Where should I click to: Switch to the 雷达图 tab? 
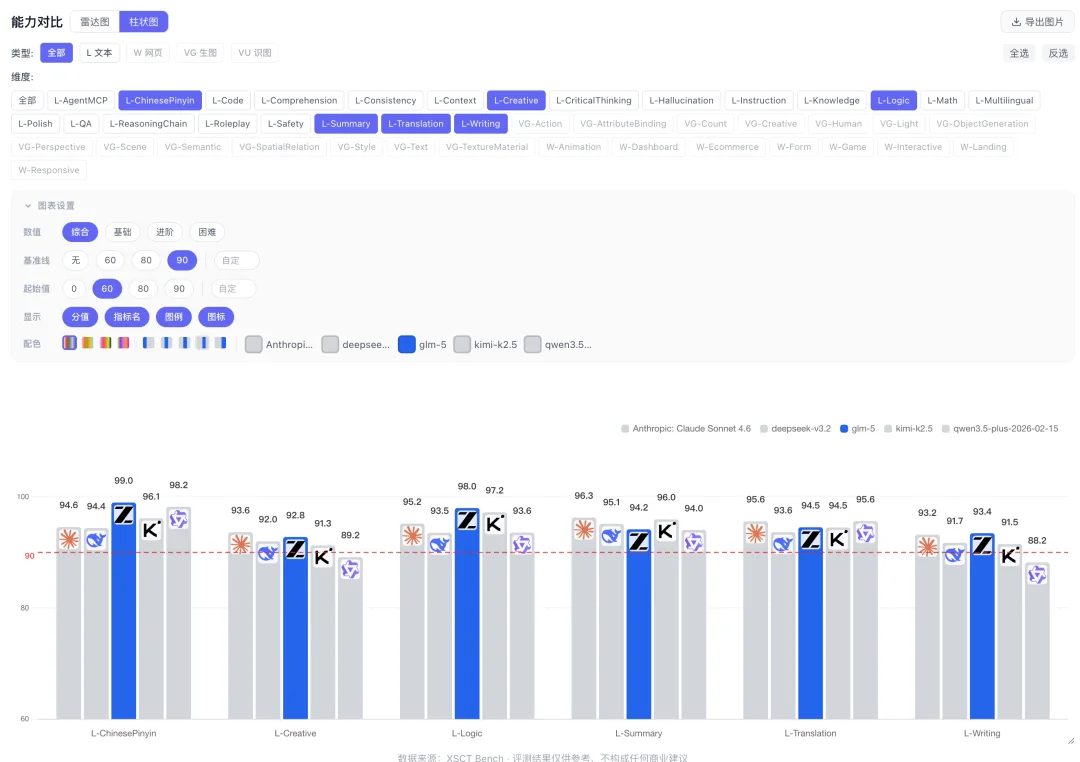point(95,22)
